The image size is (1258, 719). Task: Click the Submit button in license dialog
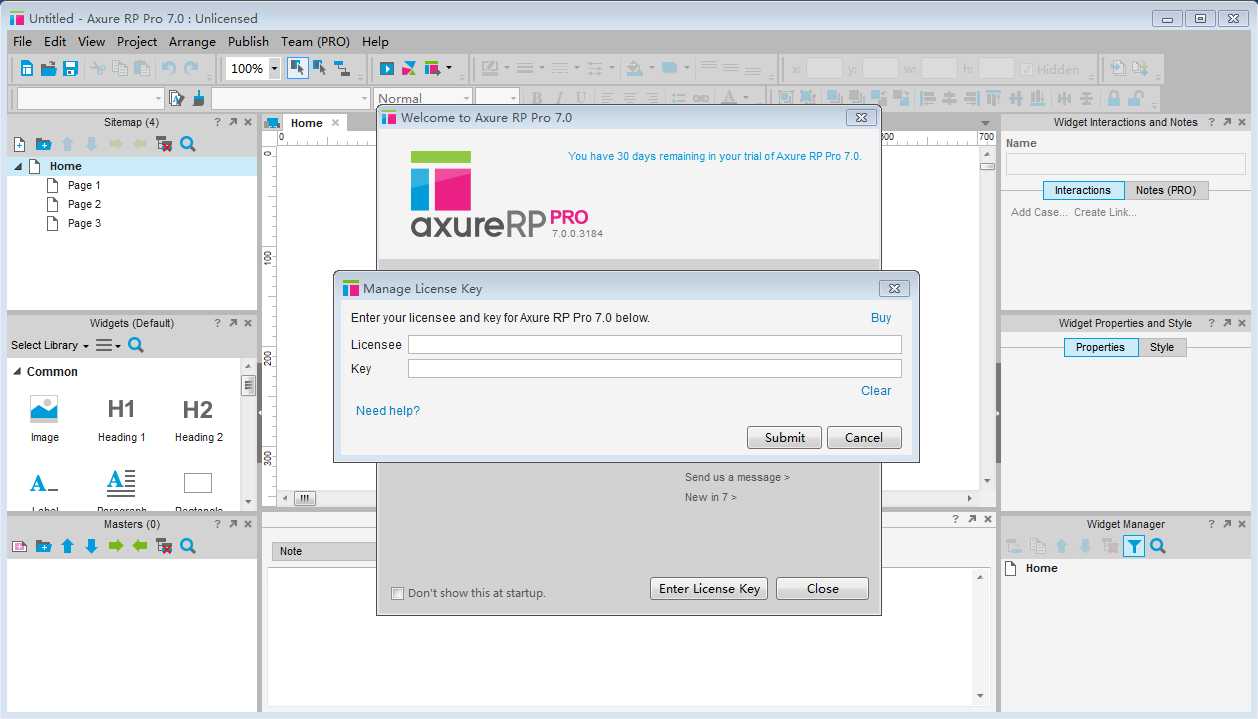click(x=785, y=437)
